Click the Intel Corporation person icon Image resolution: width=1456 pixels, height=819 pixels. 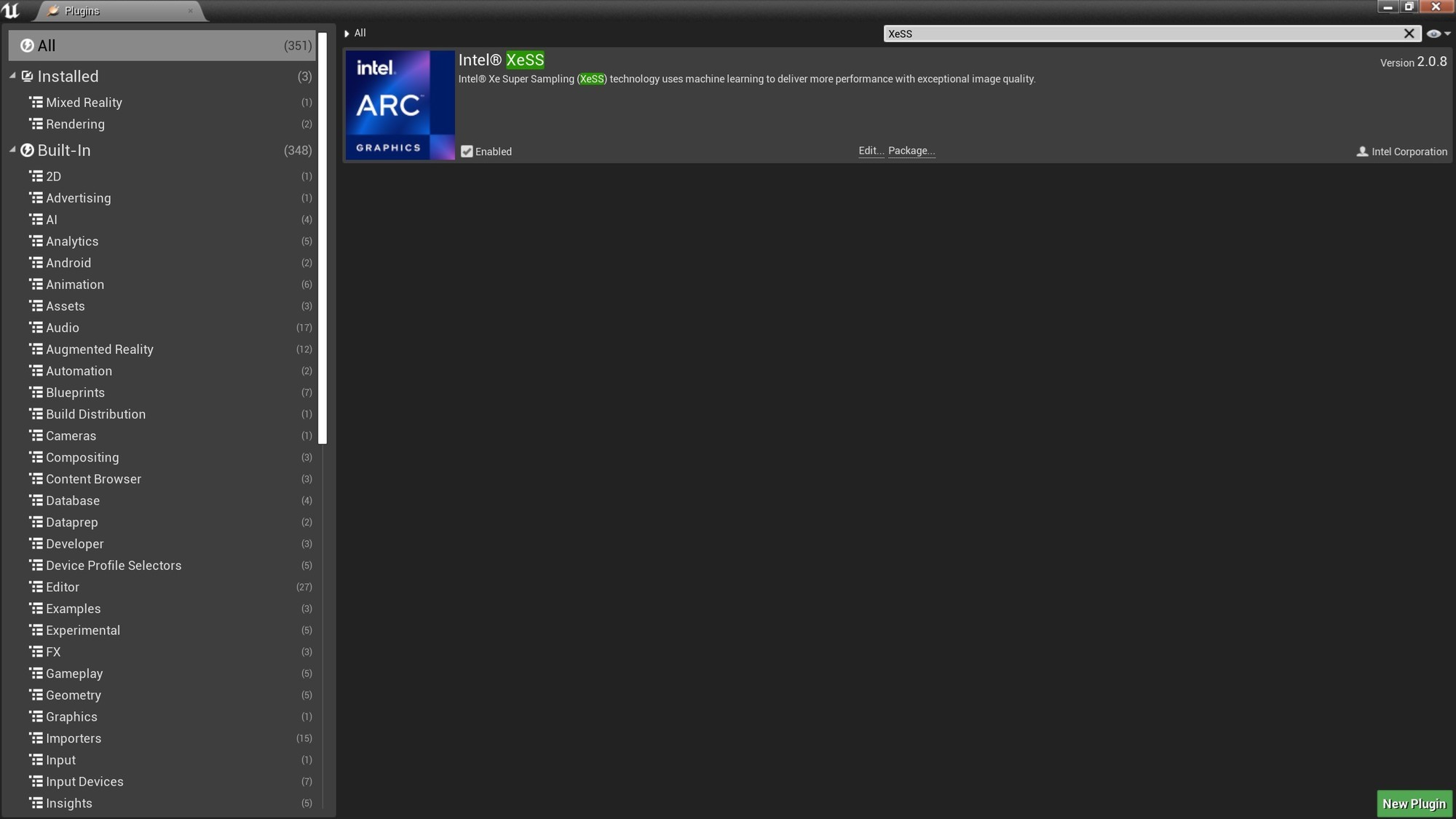pyautogui.click(x=1362, y=151)
